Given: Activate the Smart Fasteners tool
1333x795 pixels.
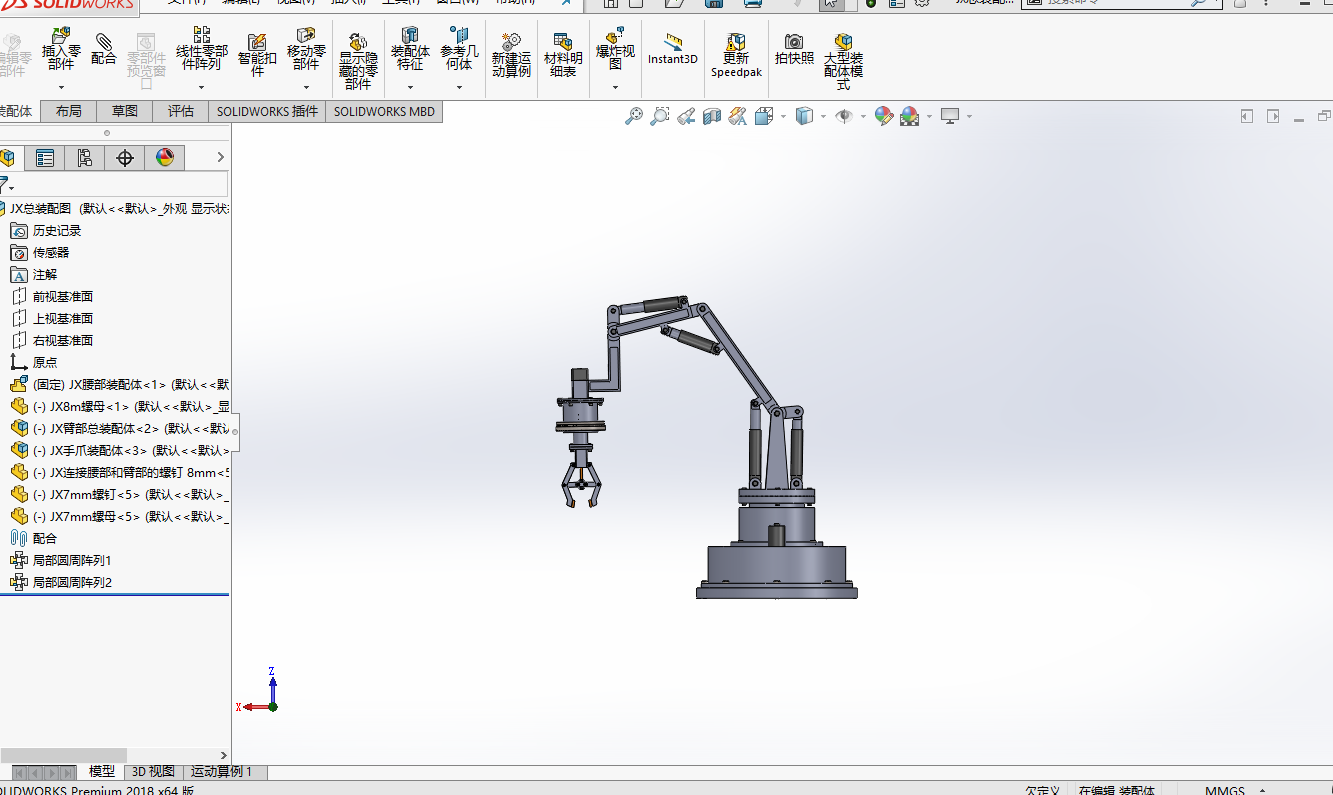Looking at the screenshot, I should (256, 50).
